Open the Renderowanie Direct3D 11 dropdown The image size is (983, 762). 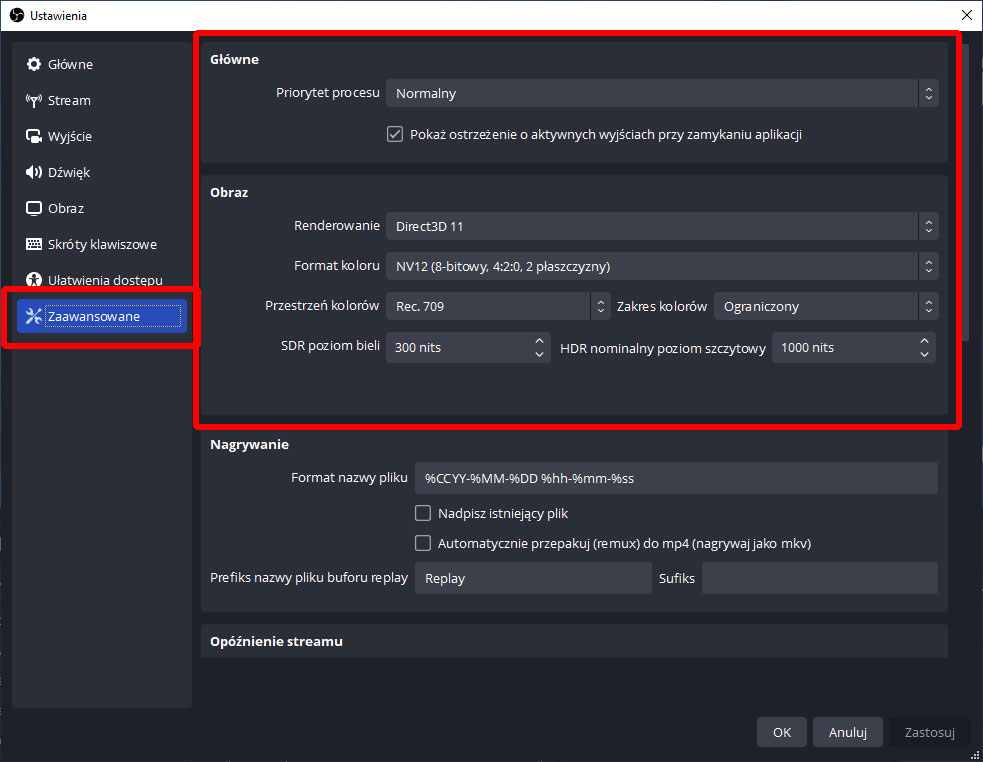(661, 227)
